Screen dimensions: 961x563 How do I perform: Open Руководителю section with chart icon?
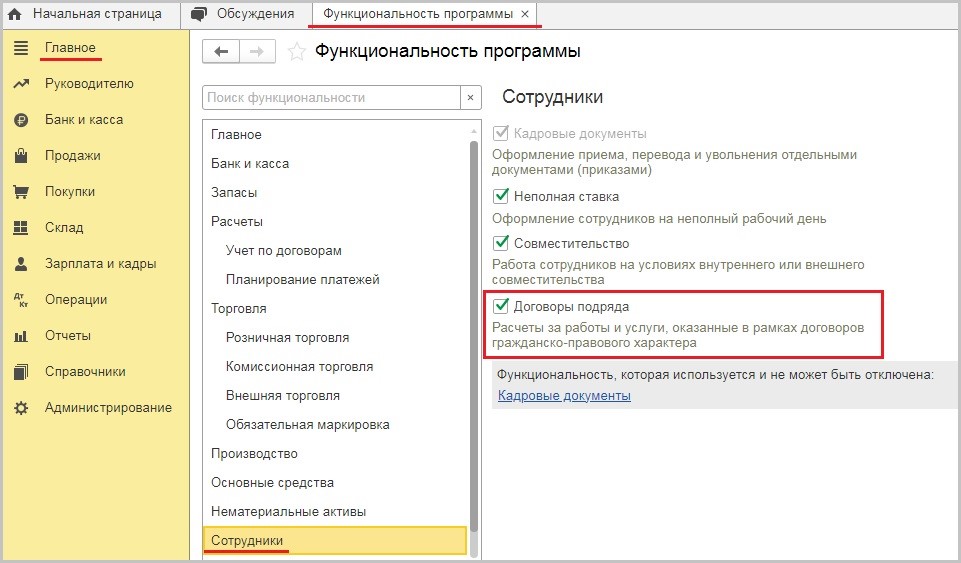pyautogui.click(x=21, y=84)
